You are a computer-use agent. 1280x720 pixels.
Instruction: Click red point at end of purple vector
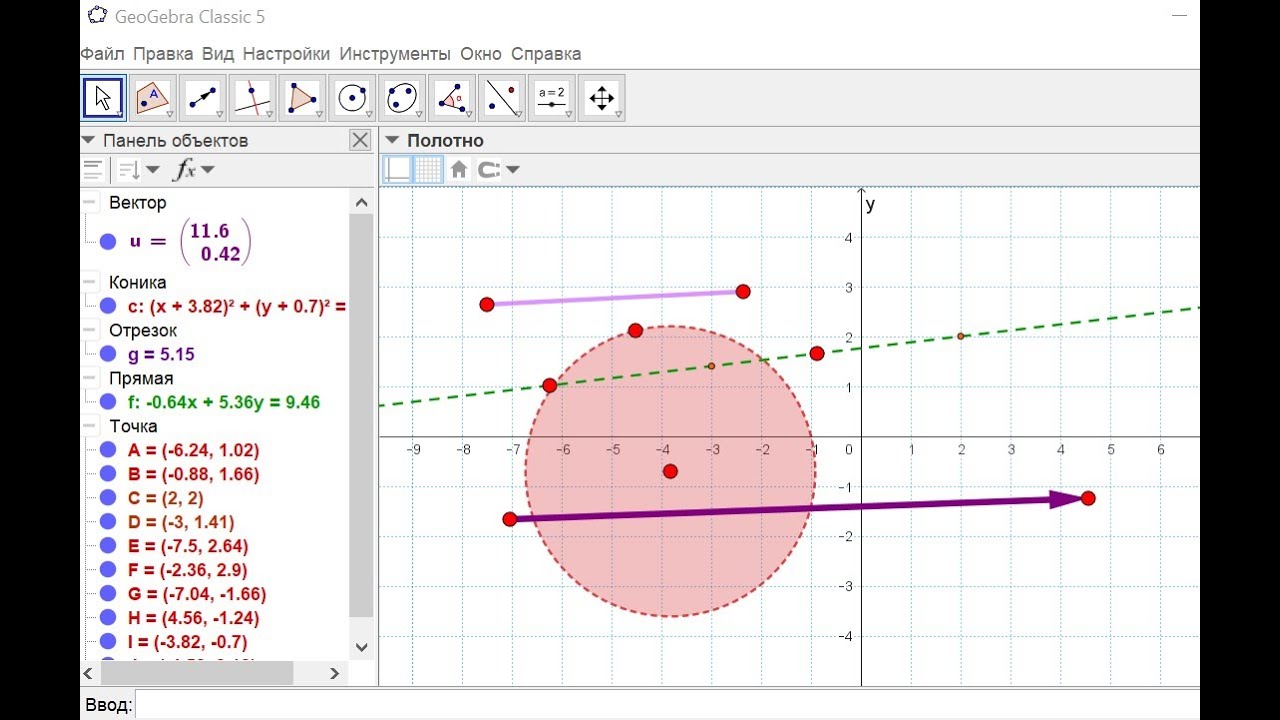tap(1088, 498)
